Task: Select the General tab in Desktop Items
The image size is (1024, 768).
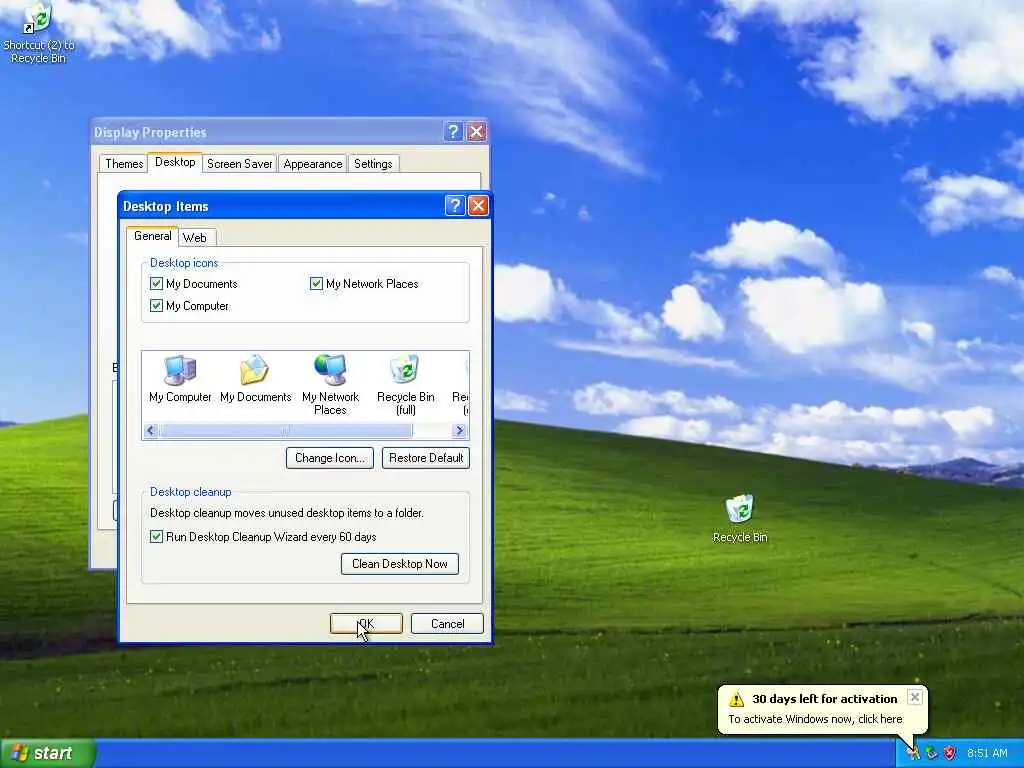Action: pos(153,236)
